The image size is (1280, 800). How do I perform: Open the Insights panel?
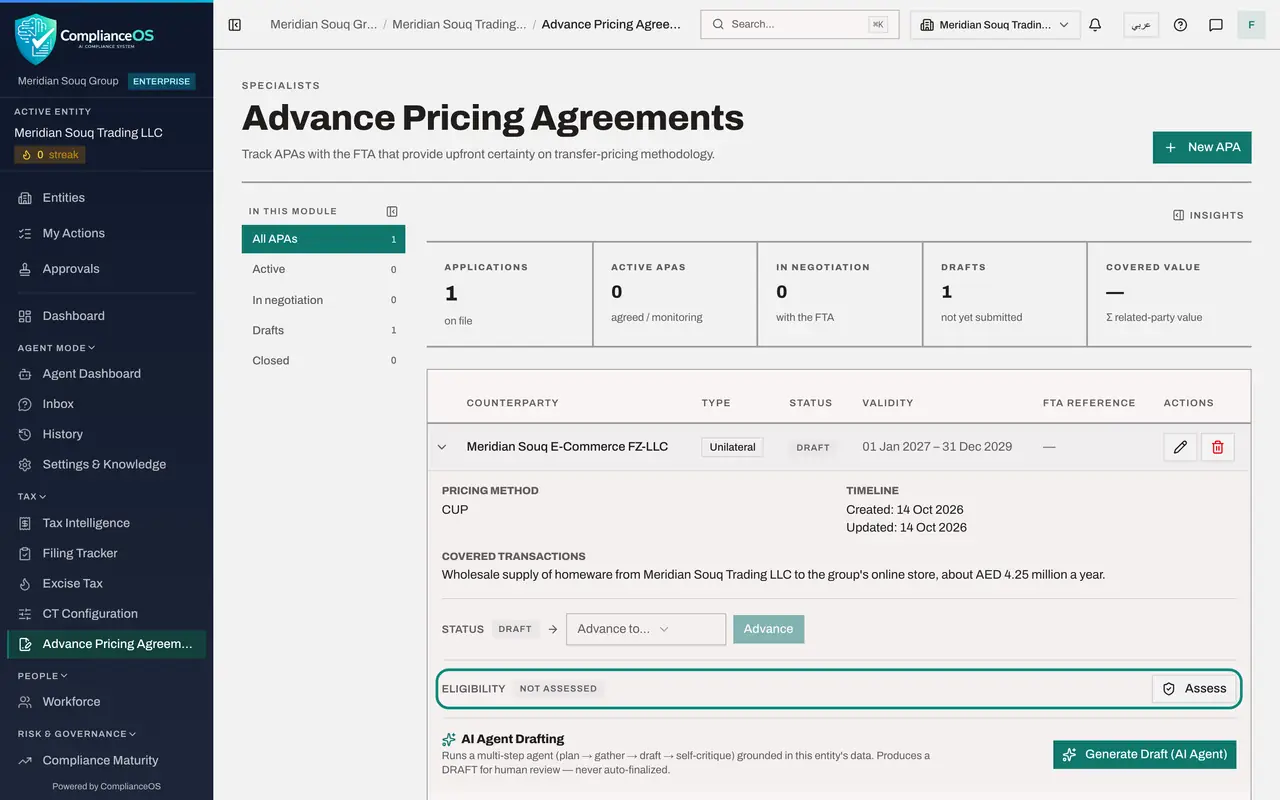(1208, 215)
